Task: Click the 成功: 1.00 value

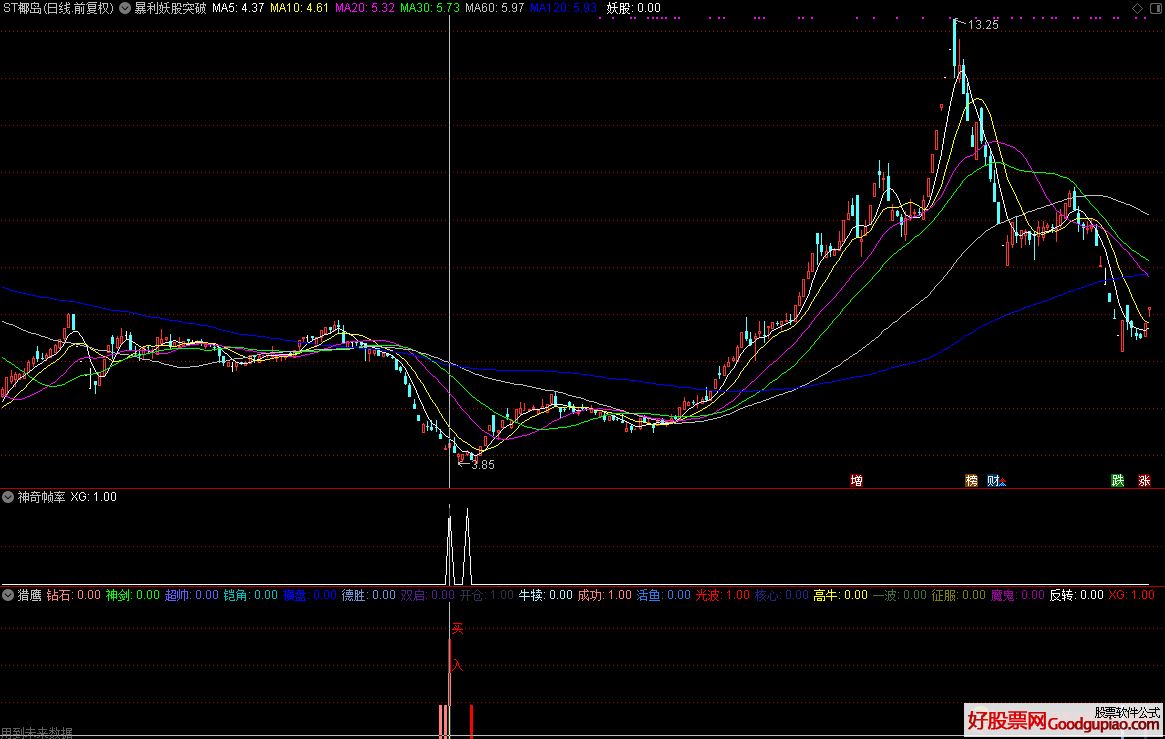Action: click(605, 595)
